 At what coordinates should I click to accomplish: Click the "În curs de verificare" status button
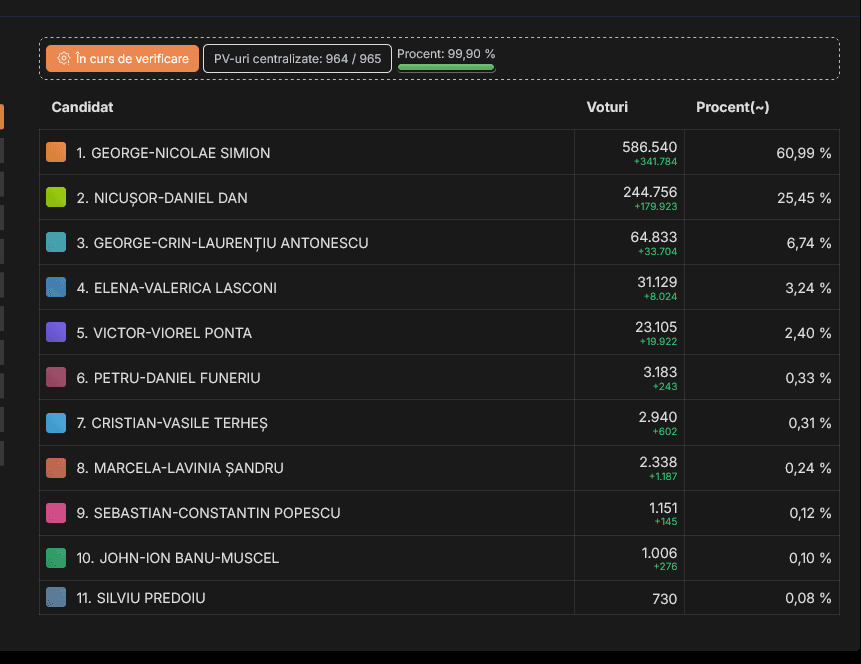pos(122,59)
